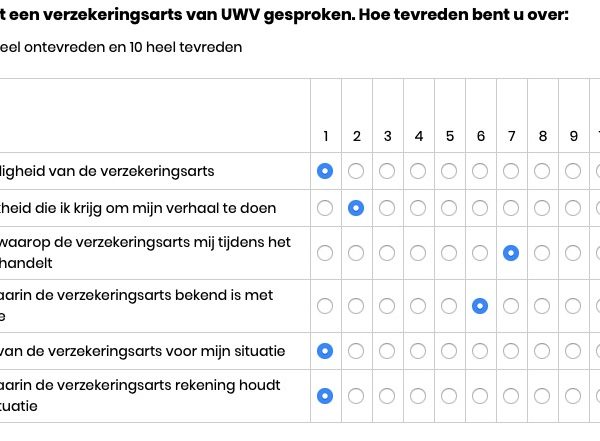Image resolution: width=600 pixels, height=441 pixels.
Task: Choose rating 2 in 'verzekeringsarts bekend is met' row
Action: click(x=356, y=306)
